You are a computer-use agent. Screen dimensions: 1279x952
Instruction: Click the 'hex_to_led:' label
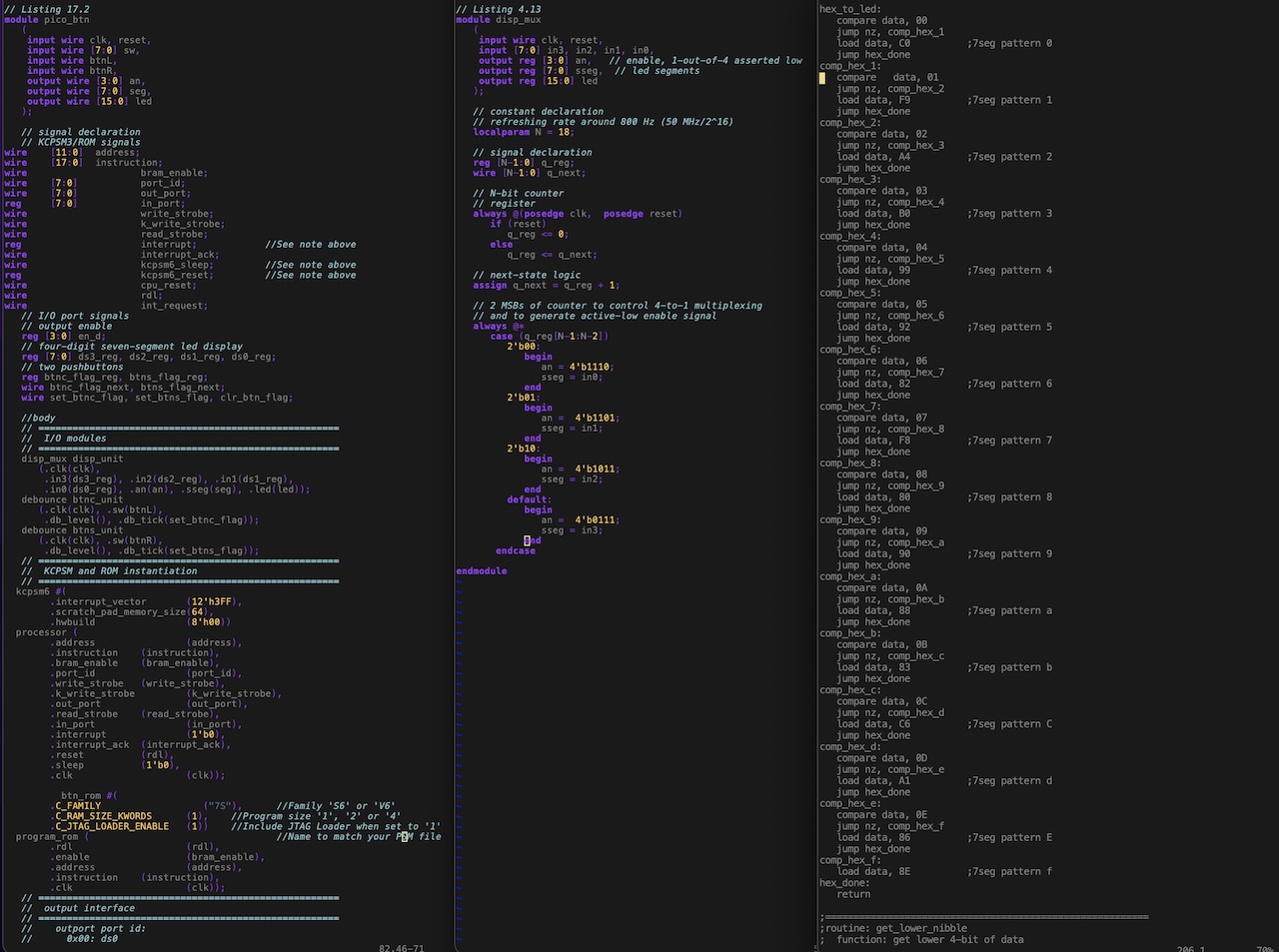point(850,9)
